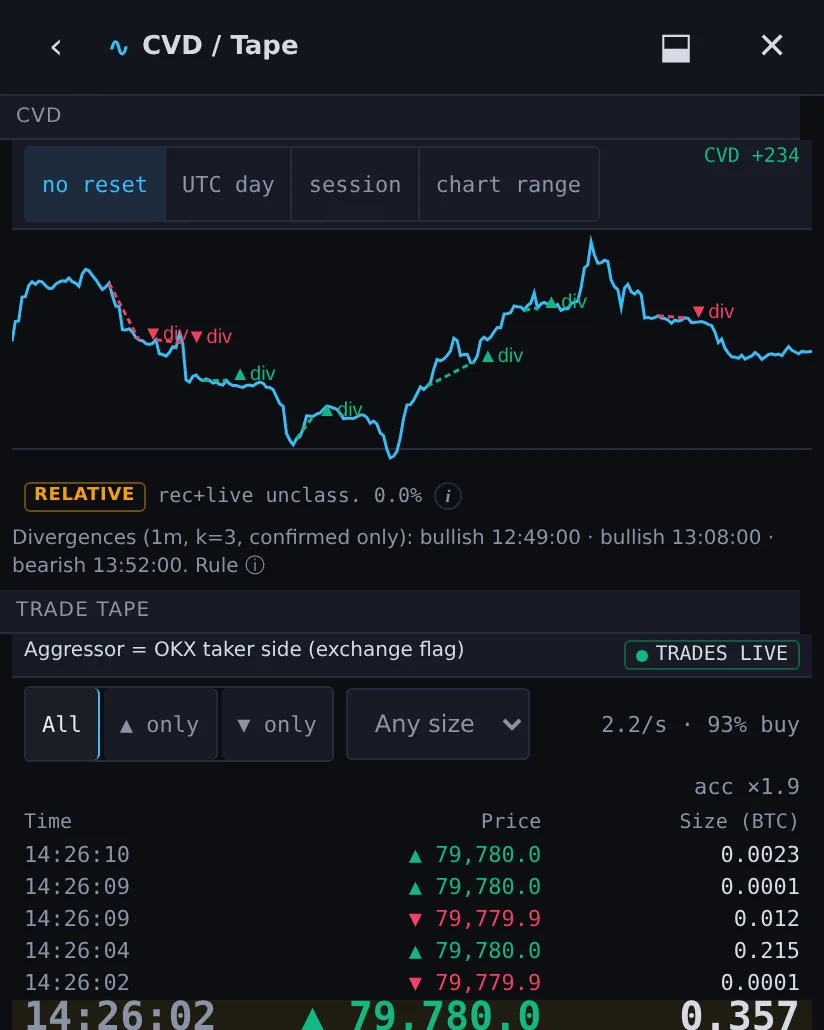Image resolution: width=824 pixels, height=1030 pixels.
Task: Click the bullish div marker at chart bottom
Action: [342, 410]
